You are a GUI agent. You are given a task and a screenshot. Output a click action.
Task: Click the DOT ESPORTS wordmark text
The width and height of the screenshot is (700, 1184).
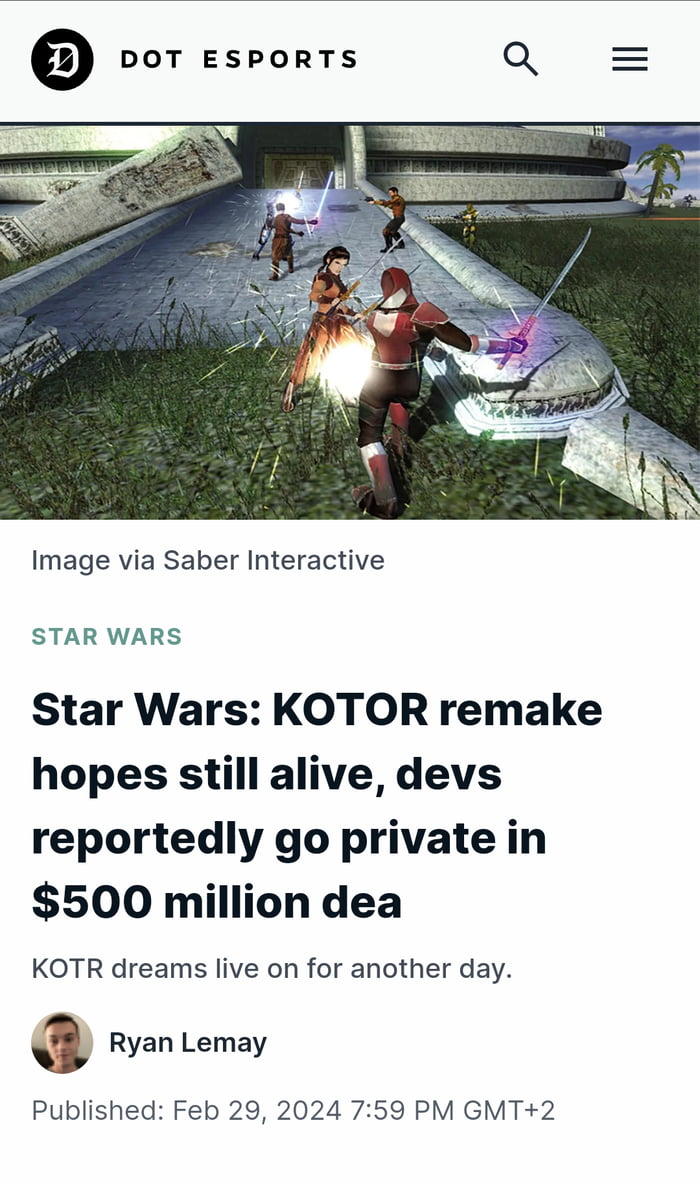(239, 60)
